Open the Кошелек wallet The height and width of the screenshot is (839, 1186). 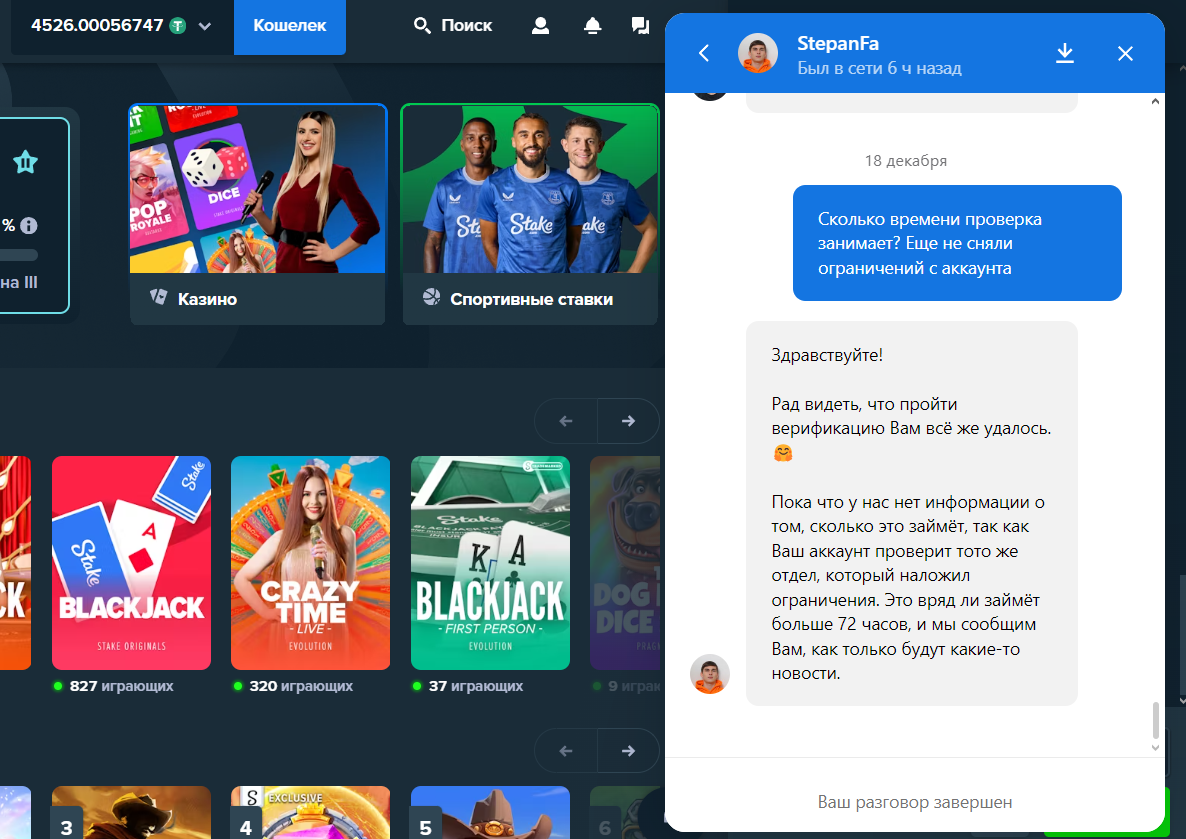pos(290,26)
